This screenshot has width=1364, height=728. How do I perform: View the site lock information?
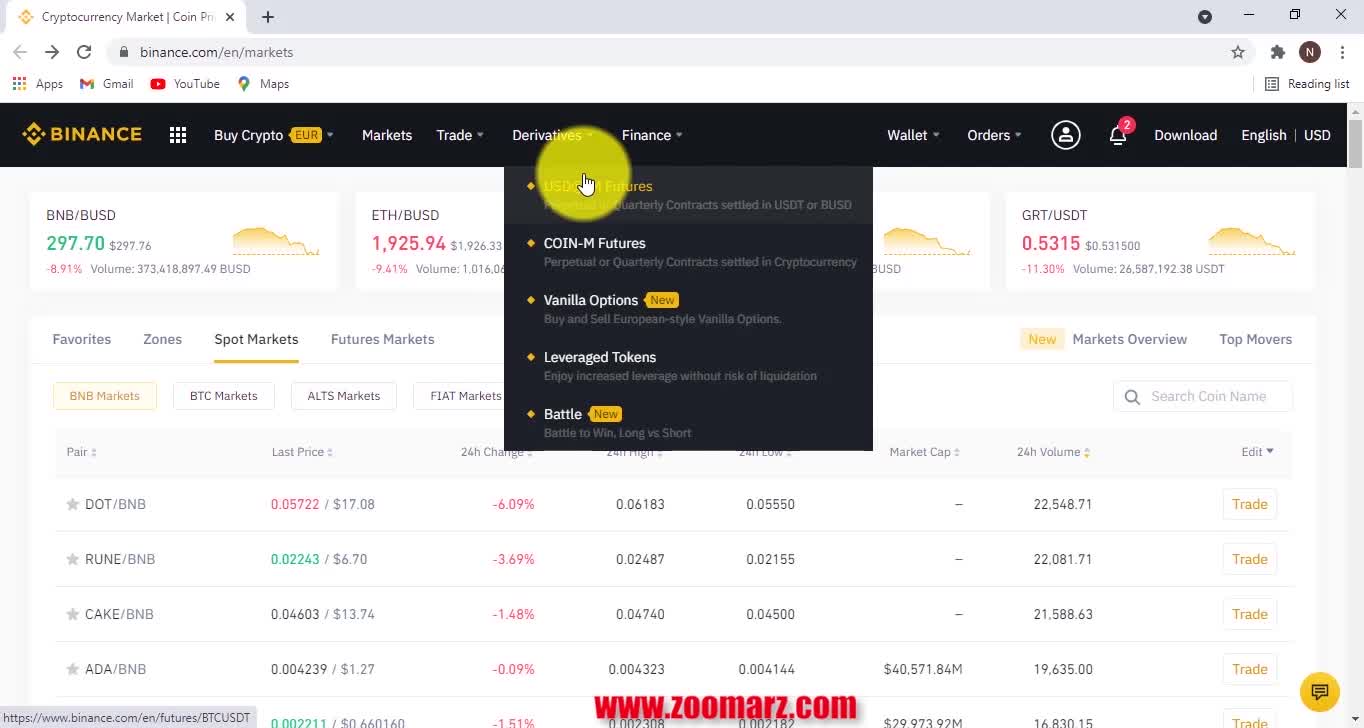pyautogui.click(x=124, y=52)
